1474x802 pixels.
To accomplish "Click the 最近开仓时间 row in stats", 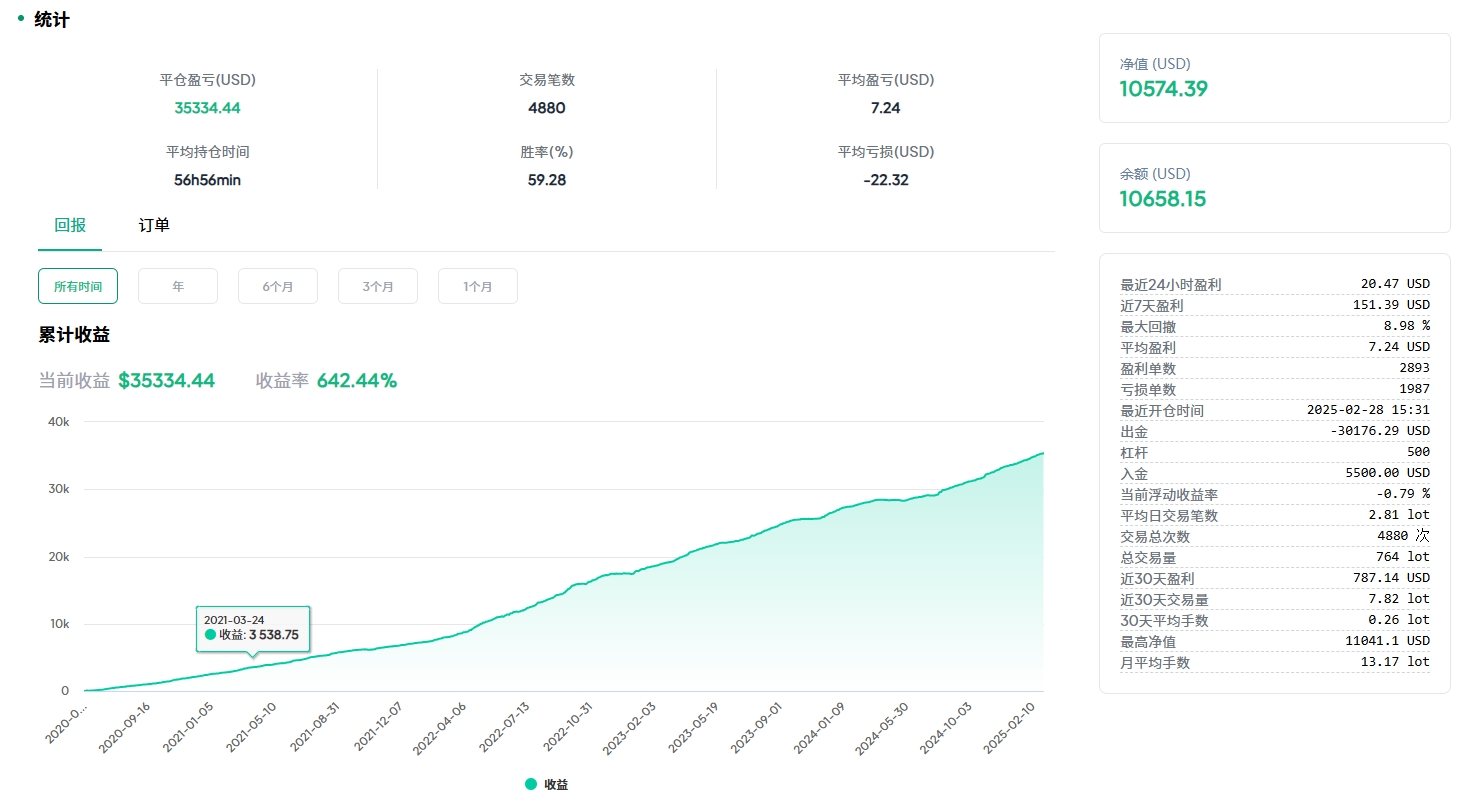I will coord(1275,410).
